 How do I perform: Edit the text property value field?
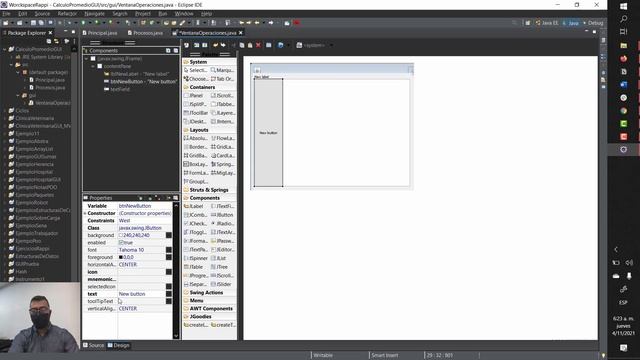click(x=141, y=294)
